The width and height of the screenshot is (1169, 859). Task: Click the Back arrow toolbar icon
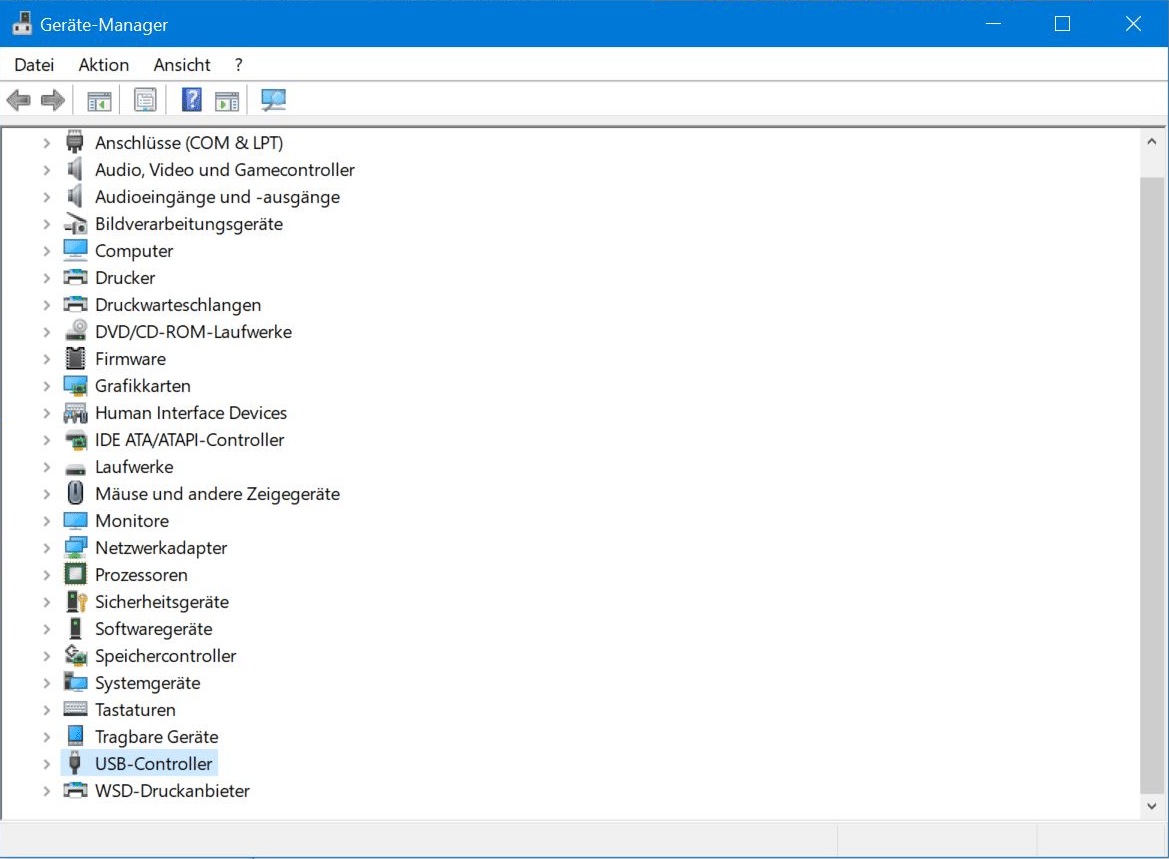pyautogui.click(x=19, y=100)
